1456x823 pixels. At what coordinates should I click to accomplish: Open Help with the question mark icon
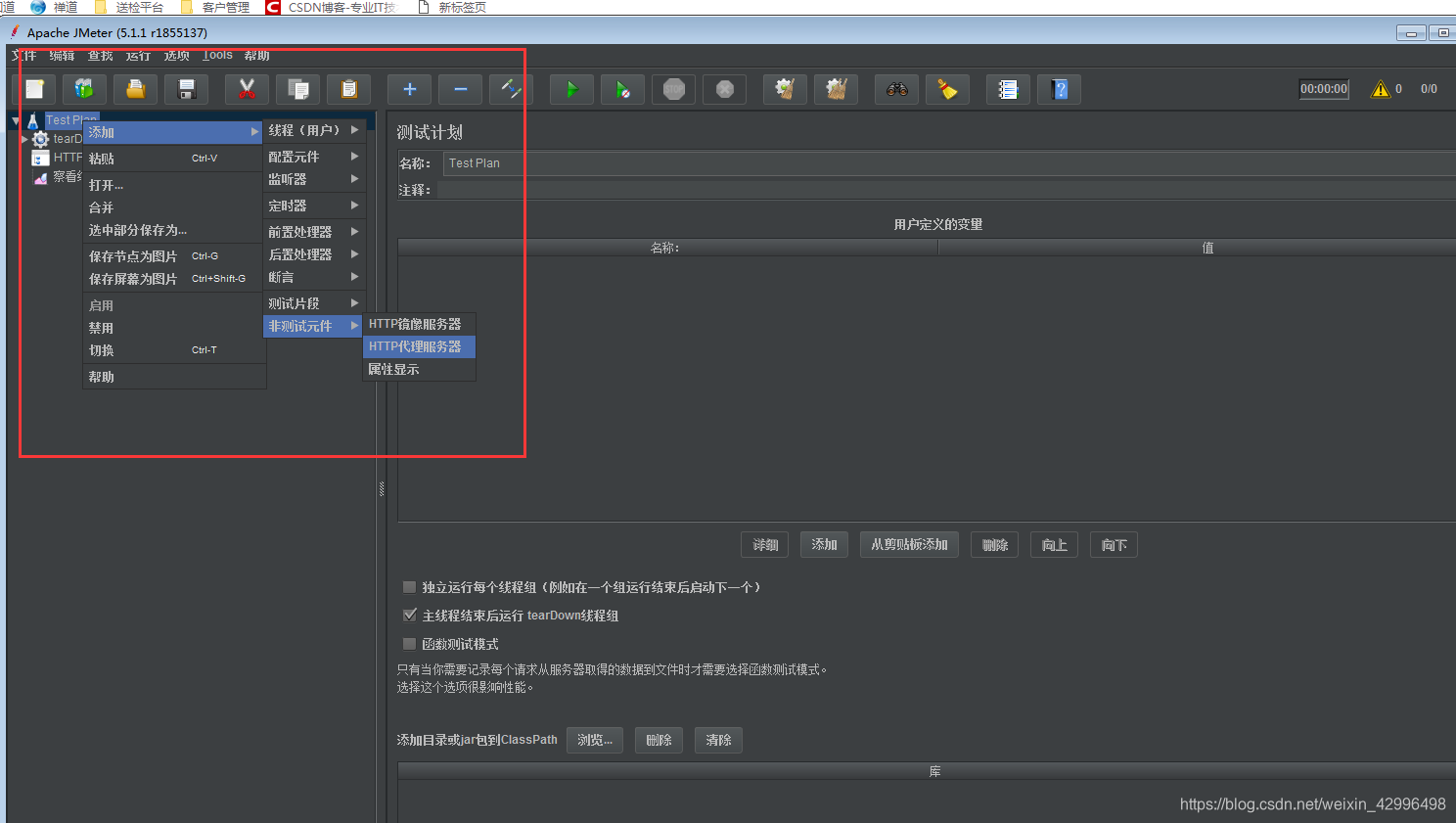click(x=1059, y=89)
